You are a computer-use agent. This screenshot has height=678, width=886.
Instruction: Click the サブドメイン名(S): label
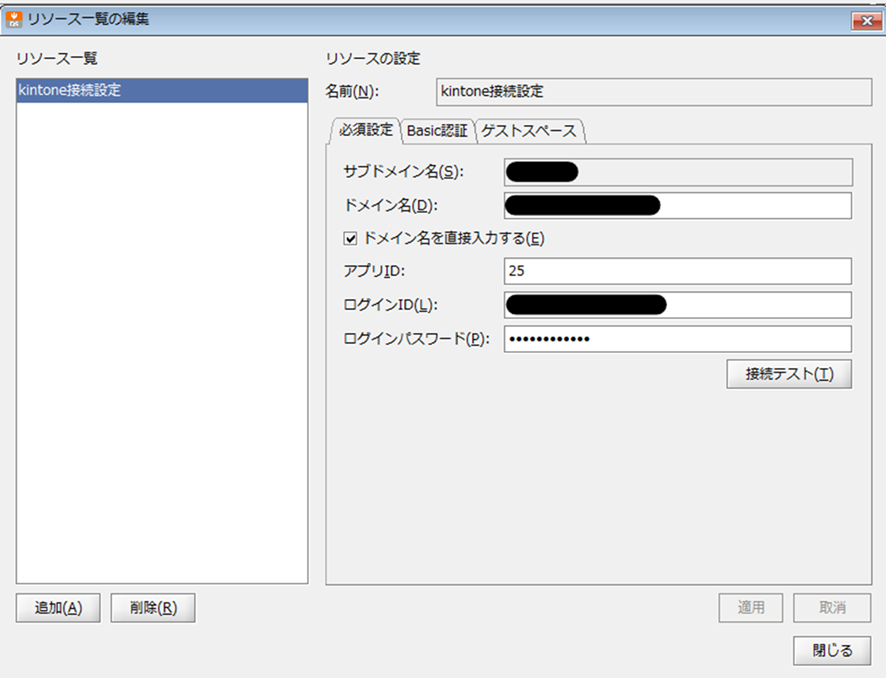pyautogui.click(x=403, y=172)
